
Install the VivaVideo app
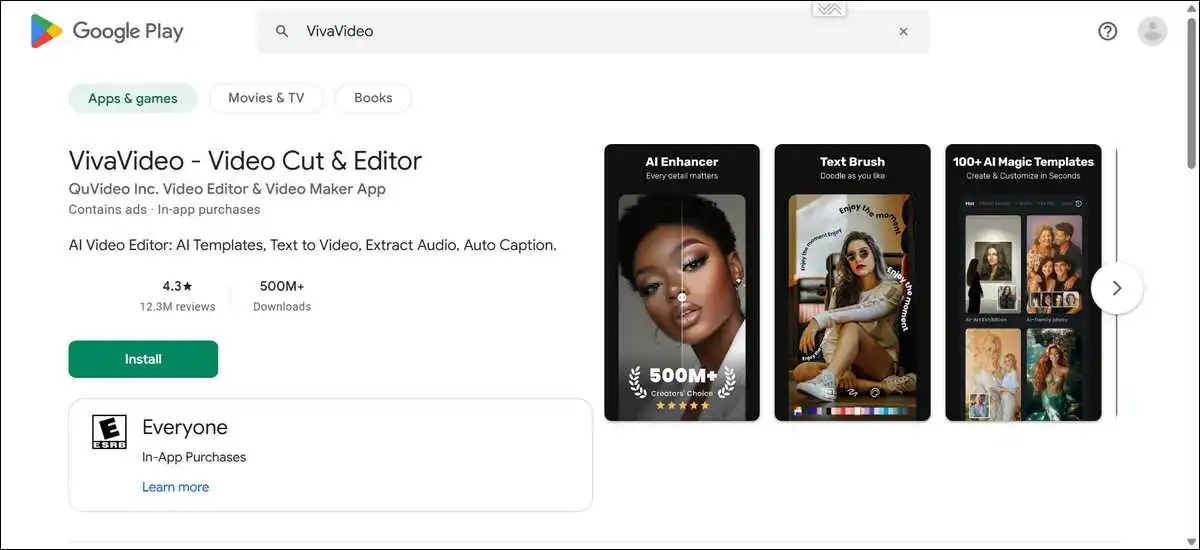point(143,359)
